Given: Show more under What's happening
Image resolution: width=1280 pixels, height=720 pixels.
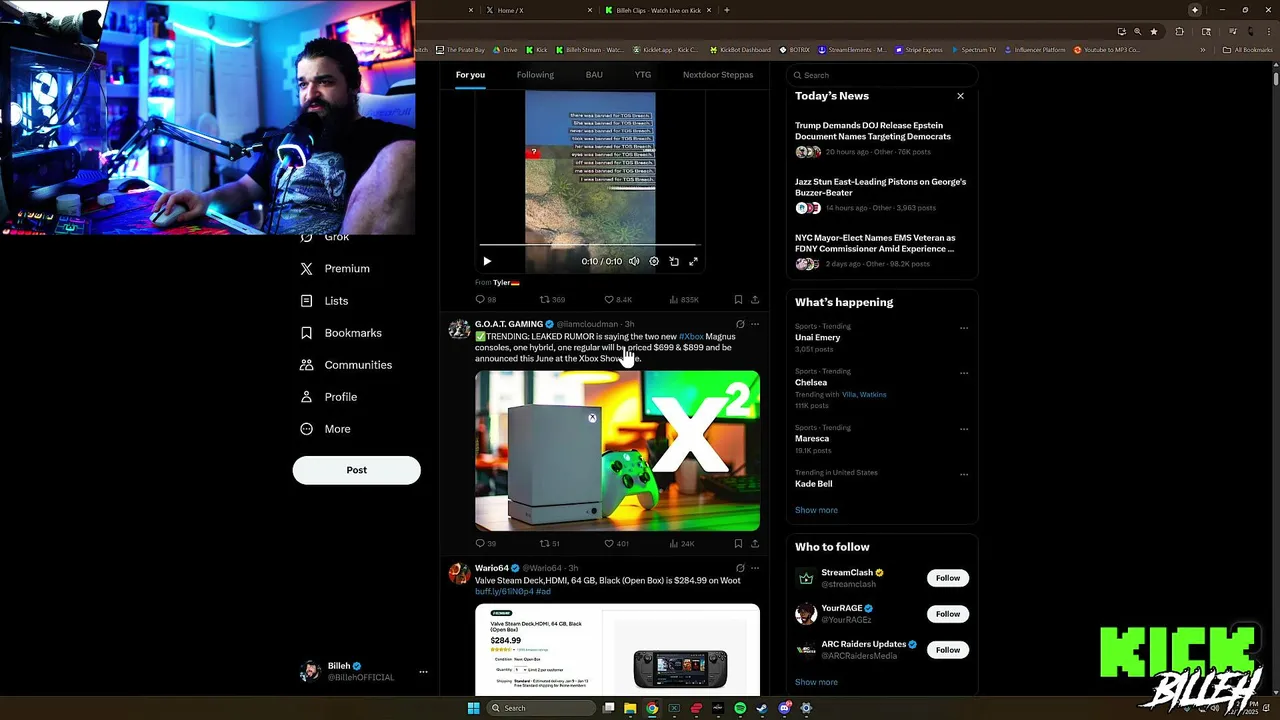Looking at the screenshot, I should coord(816,510).
